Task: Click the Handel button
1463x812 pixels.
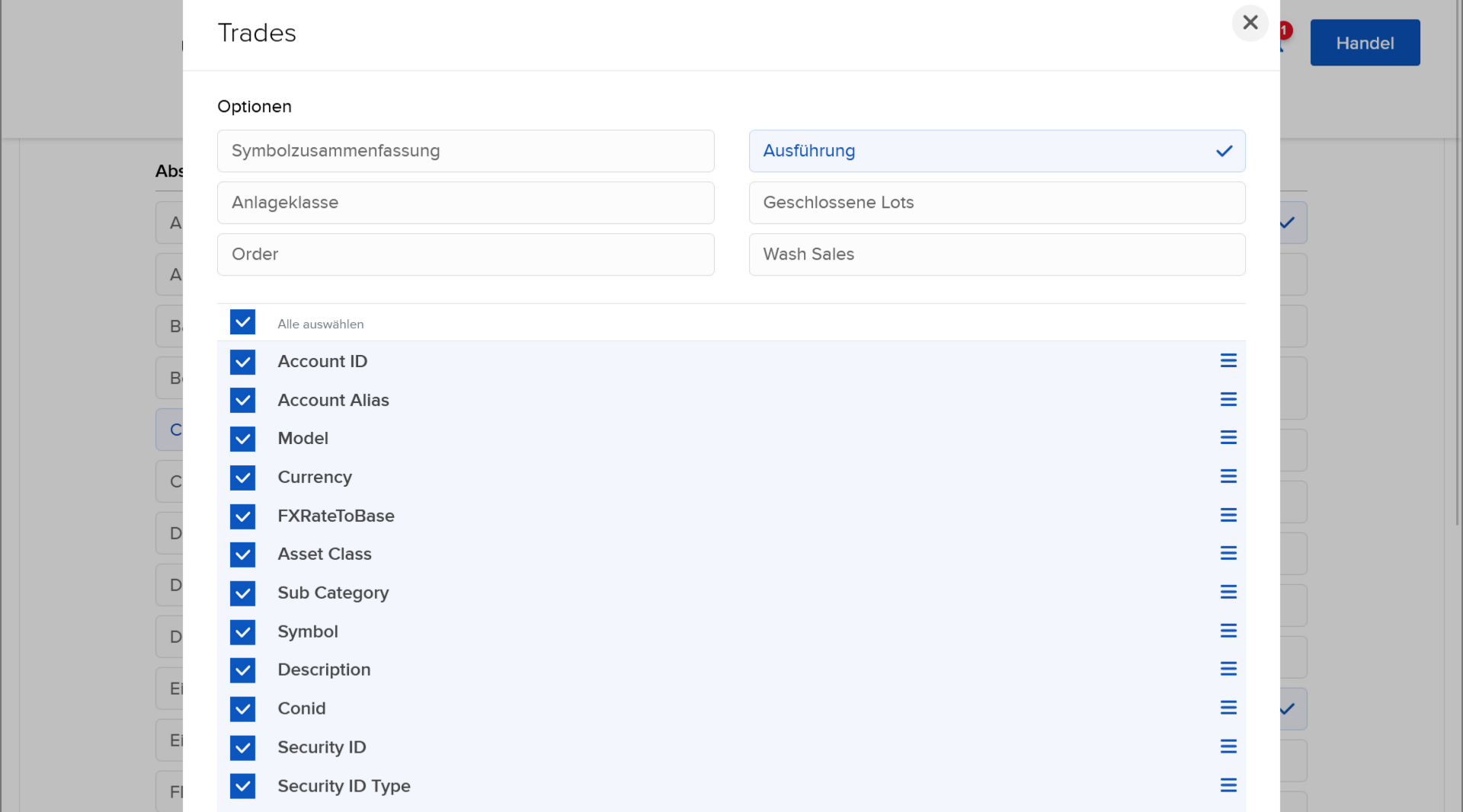Action: tap(1364, 43)
